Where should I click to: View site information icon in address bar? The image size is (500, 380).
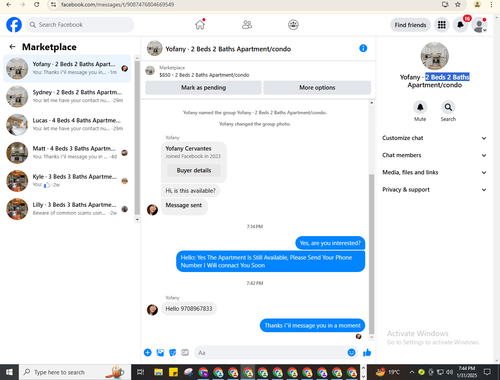(x=53, y=5)
